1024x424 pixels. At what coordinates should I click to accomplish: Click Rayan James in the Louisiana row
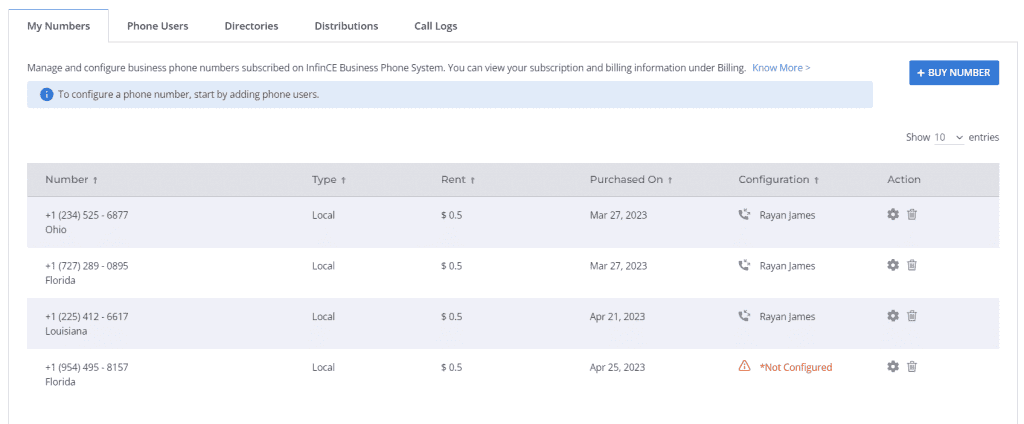(x=787, y=316)
